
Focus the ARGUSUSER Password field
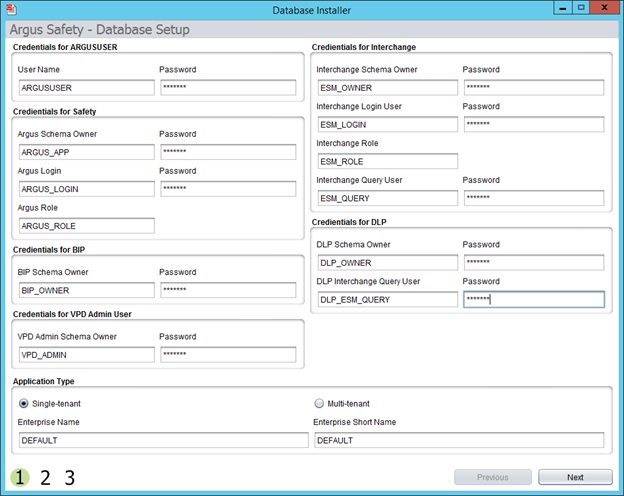click(x=228, y=88)
